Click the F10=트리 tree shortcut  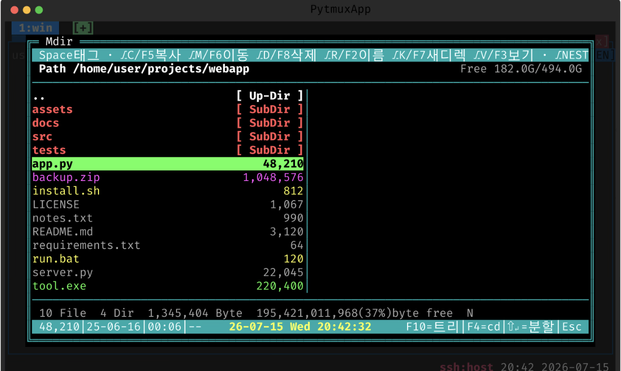[x=432, y=327]
